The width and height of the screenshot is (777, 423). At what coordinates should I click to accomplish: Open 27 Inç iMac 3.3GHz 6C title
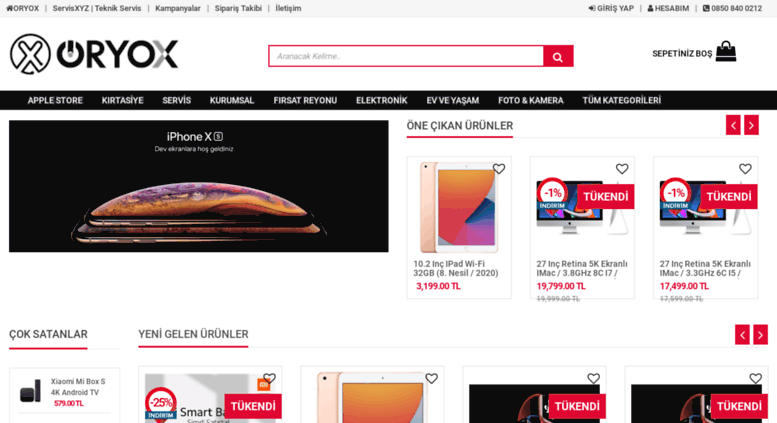(705, 268)
